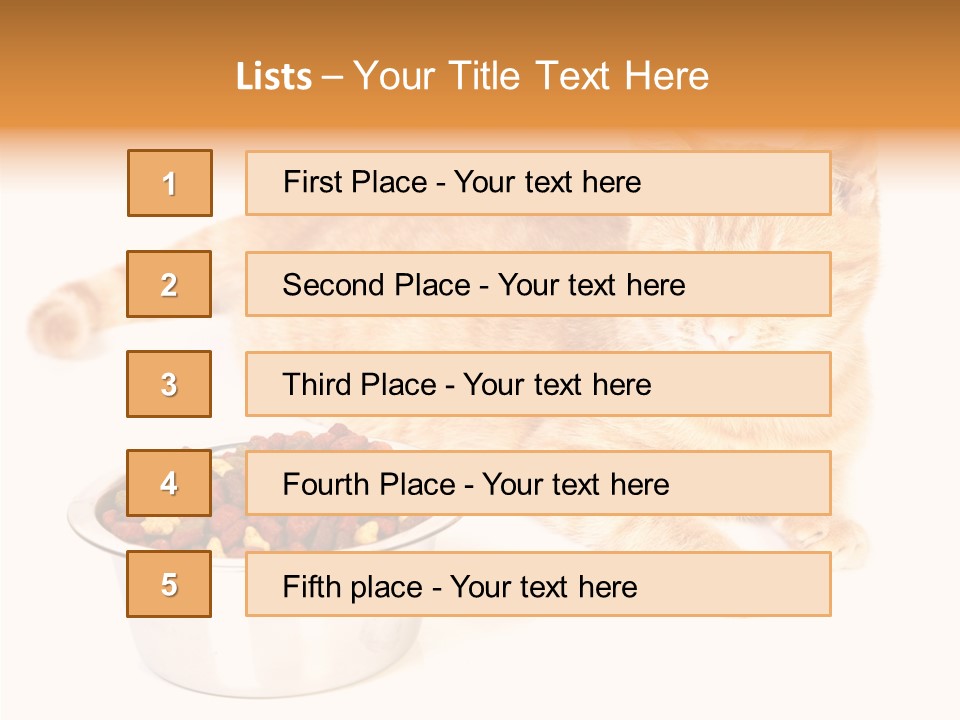Click the number 3 box

169,384
